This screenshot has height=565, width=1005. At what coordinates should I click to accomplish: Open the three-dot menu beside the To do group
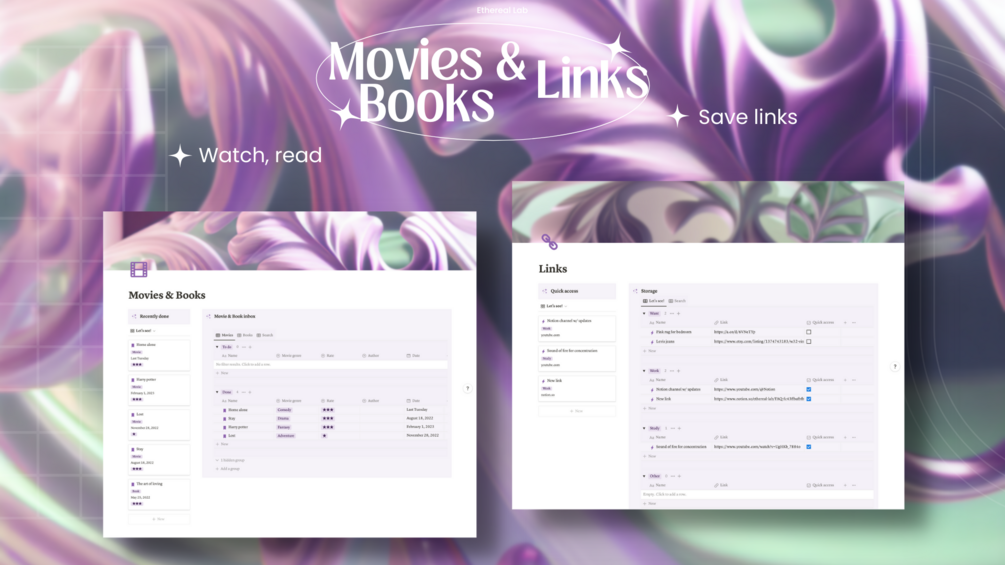coord(244,347)
